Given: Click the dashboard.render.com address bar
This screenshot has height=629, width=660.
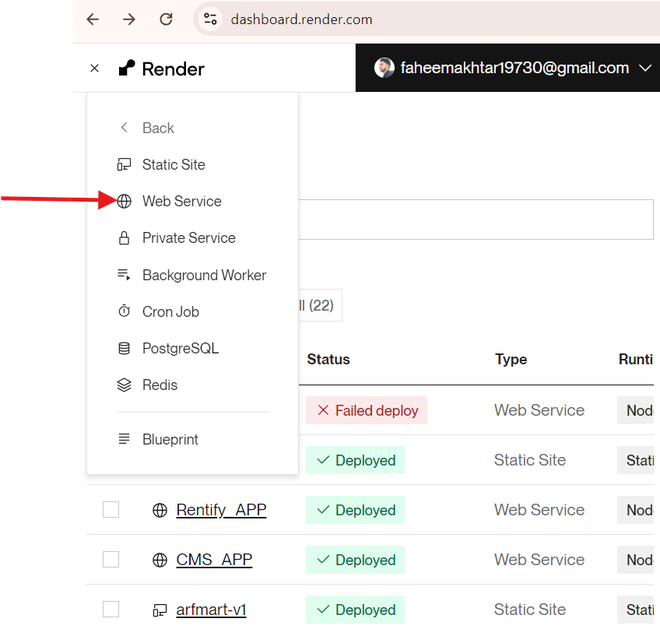Looking at the screenshot, I should click(426, 19).
